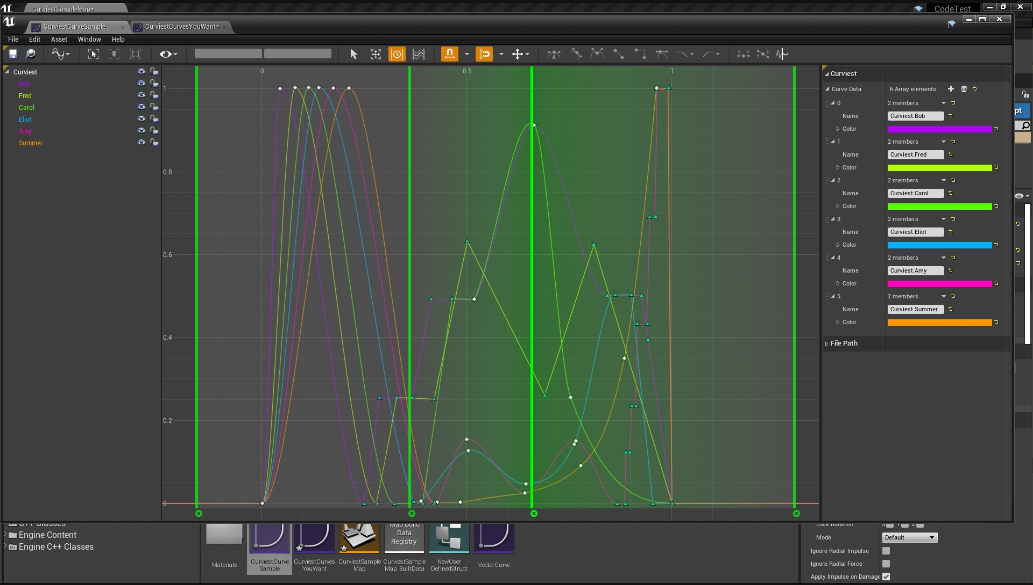Tick Ignore Radial Impulse checkbox
1033x585 pixels.
(x=886, y=551)
